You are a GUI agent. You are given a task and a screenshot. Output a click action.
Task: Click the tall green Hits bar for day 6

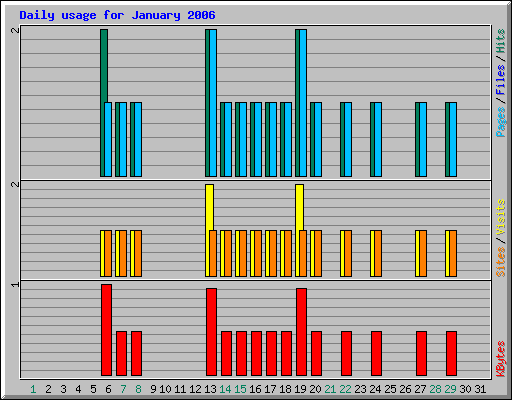[x=104, y=66]
